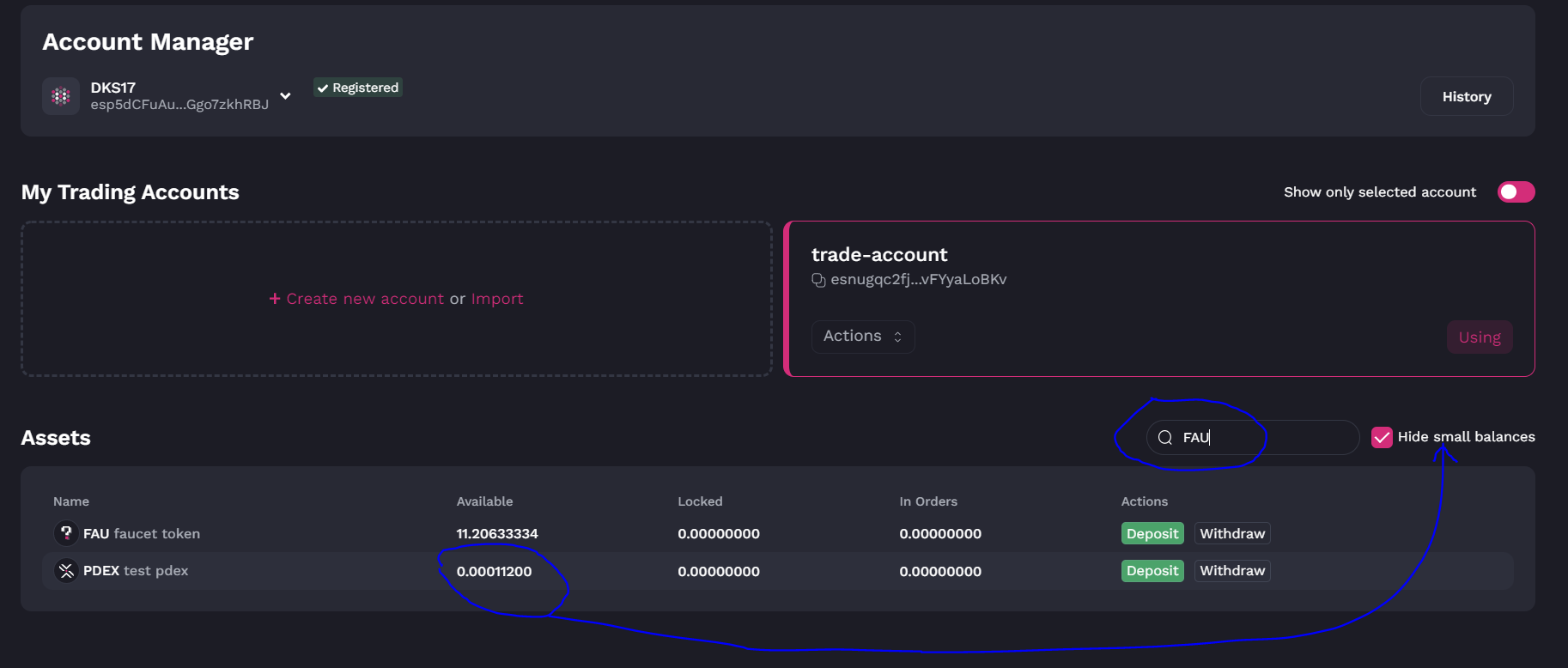Click the Using button on trade-account
The height and width of the screenshot is (668, 1568).
click(x=1480, y=337)
